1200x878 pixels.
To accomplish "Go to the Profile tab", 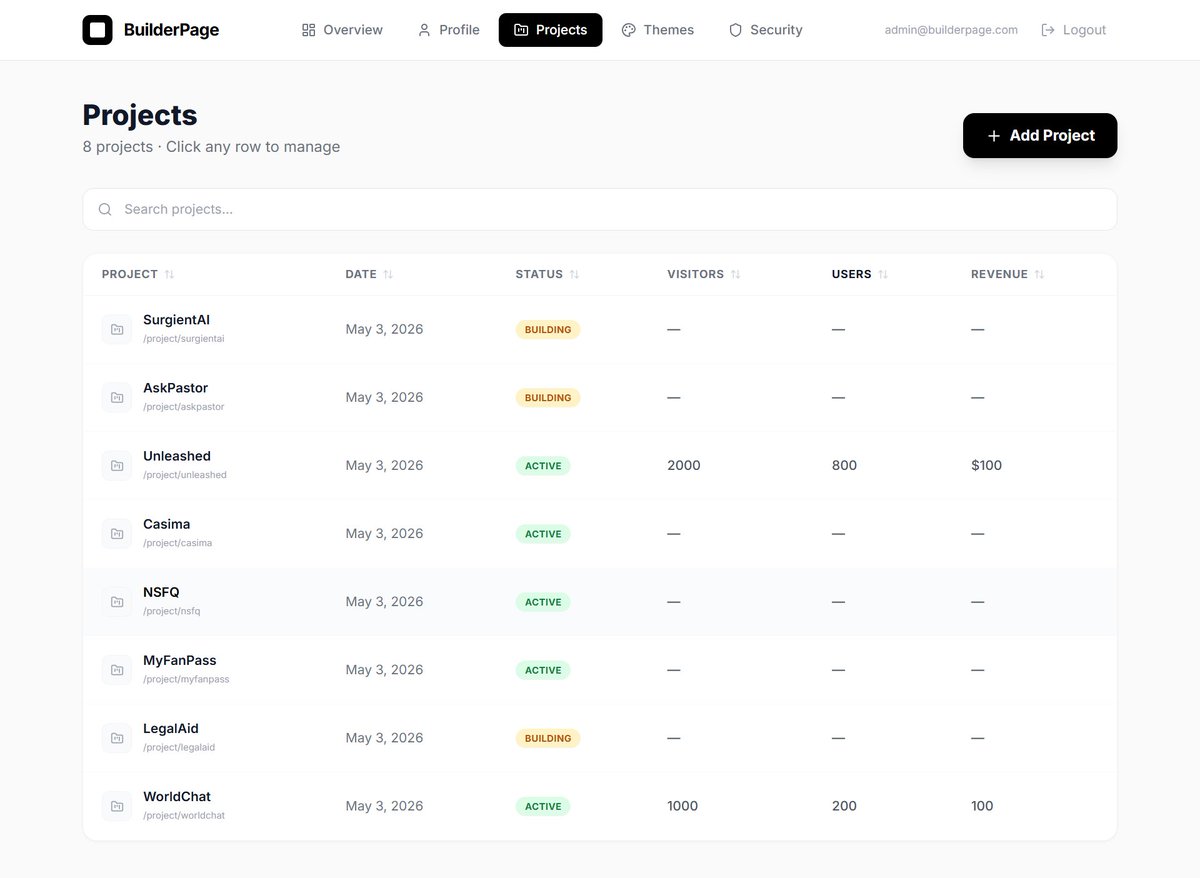I will [x=448, y=30].
